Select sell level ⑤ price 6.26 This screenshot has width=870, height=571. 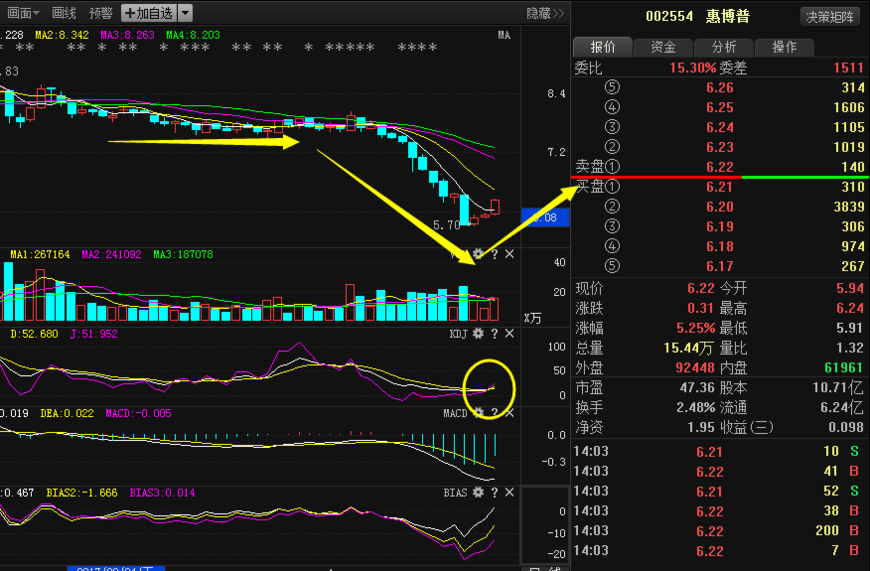pyautogui.click(x=720, y=88)
